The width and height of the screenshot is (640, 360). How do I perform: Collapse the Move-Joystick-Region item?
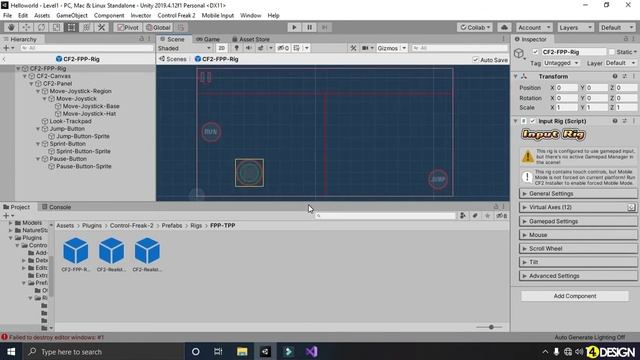tap(38, 91)
